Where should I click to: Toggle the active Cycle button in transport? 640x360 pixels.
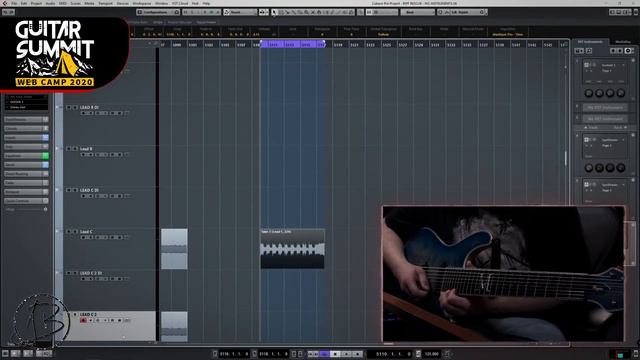324,354
